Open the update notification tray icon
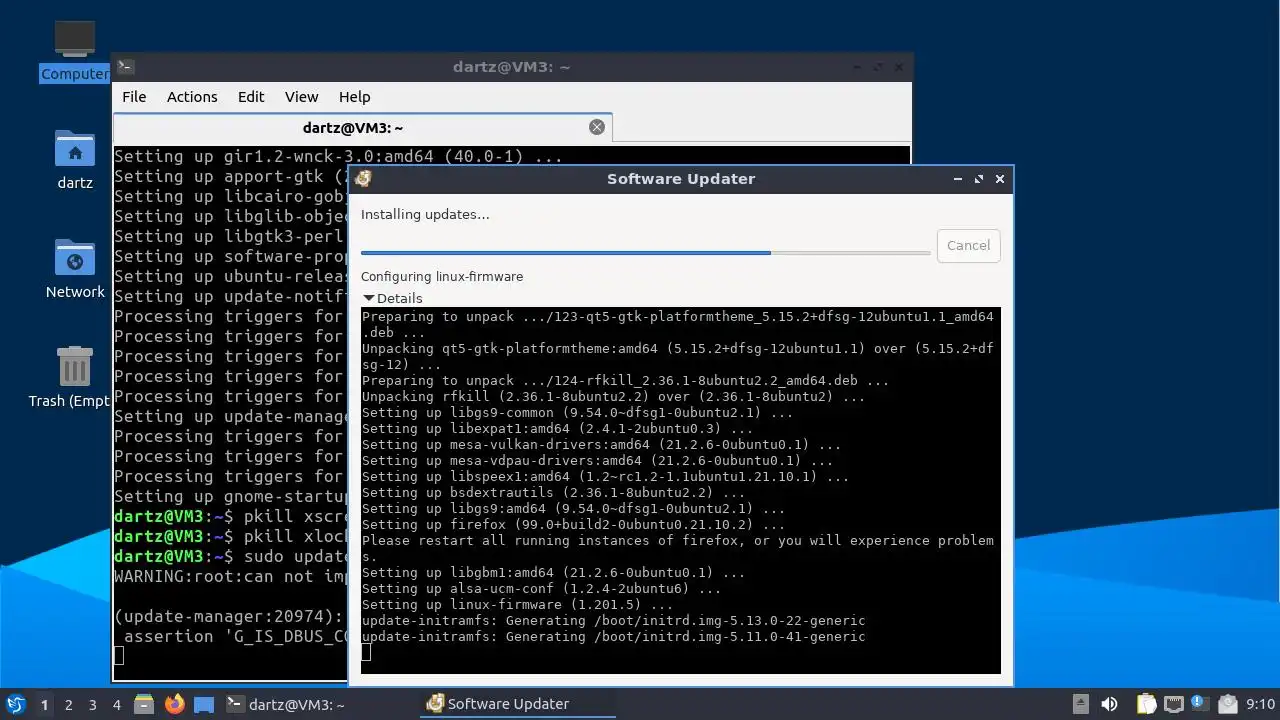The image size is (1280, 720). click(1200, 704)
